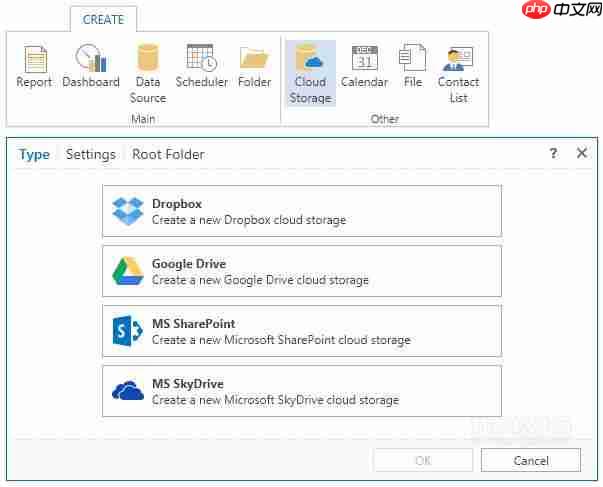Screen dimensions: 603x487
Task: Go to the Root Folder tab
Action: [168, 155]
